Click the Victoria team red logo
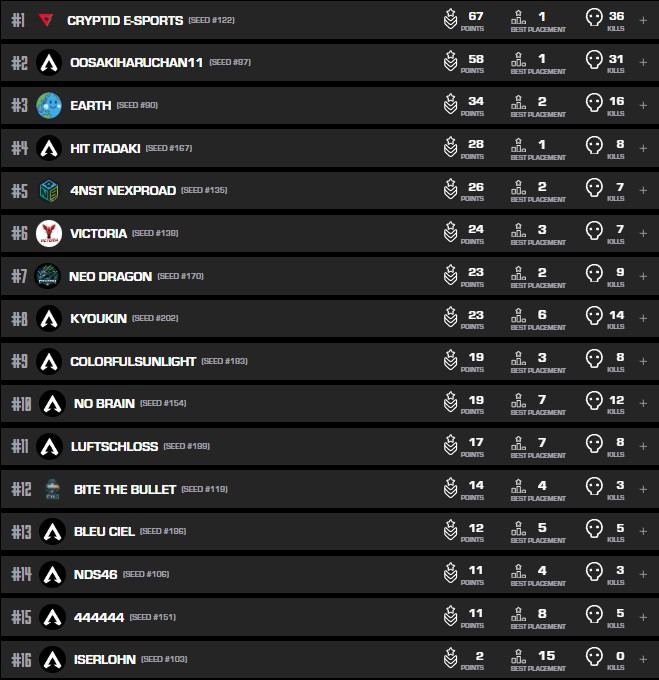The image size is (659, 680). (x=49, y=233)
